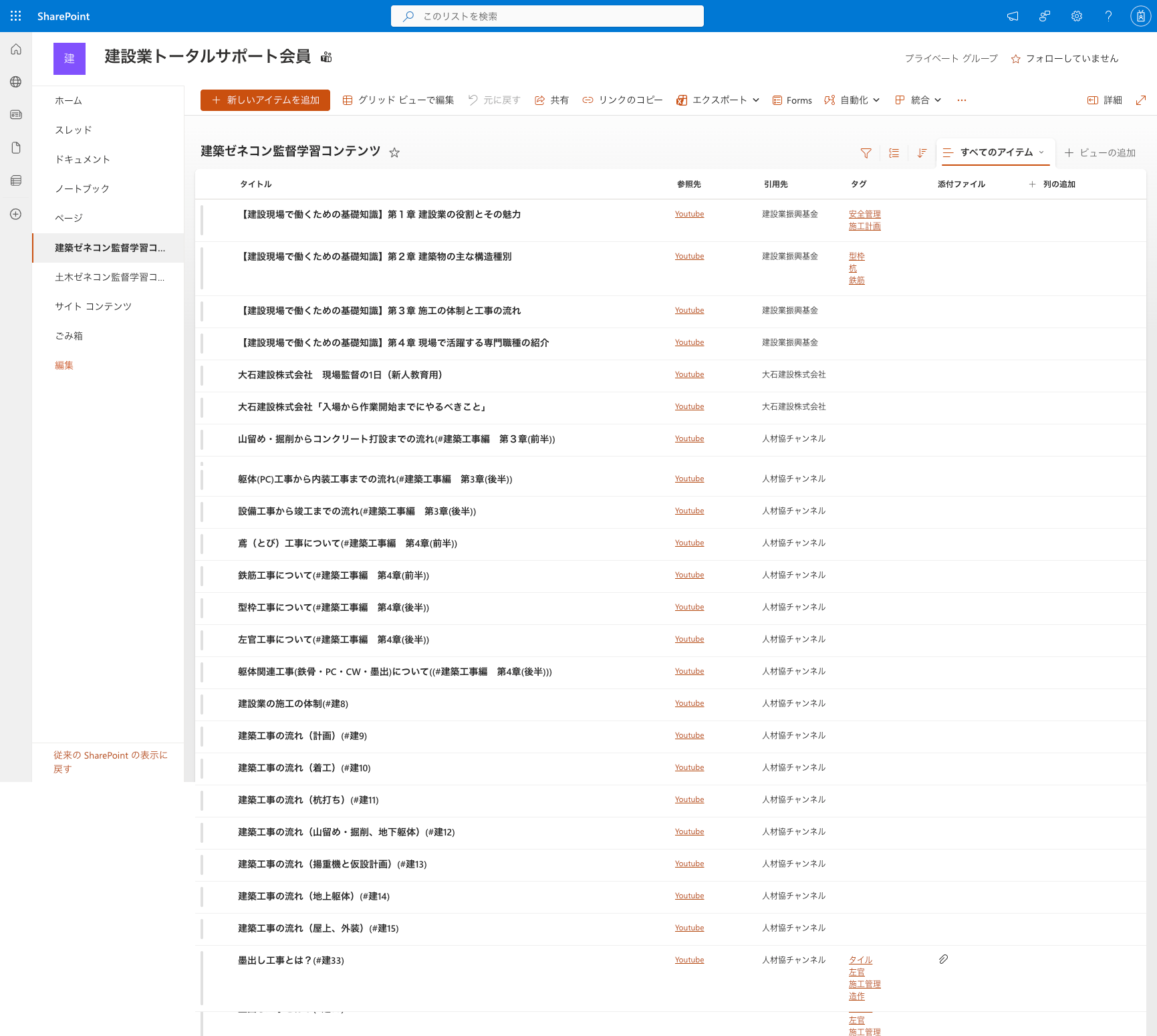Open the すべてのアイテム view selector

(x=995, y=152)
